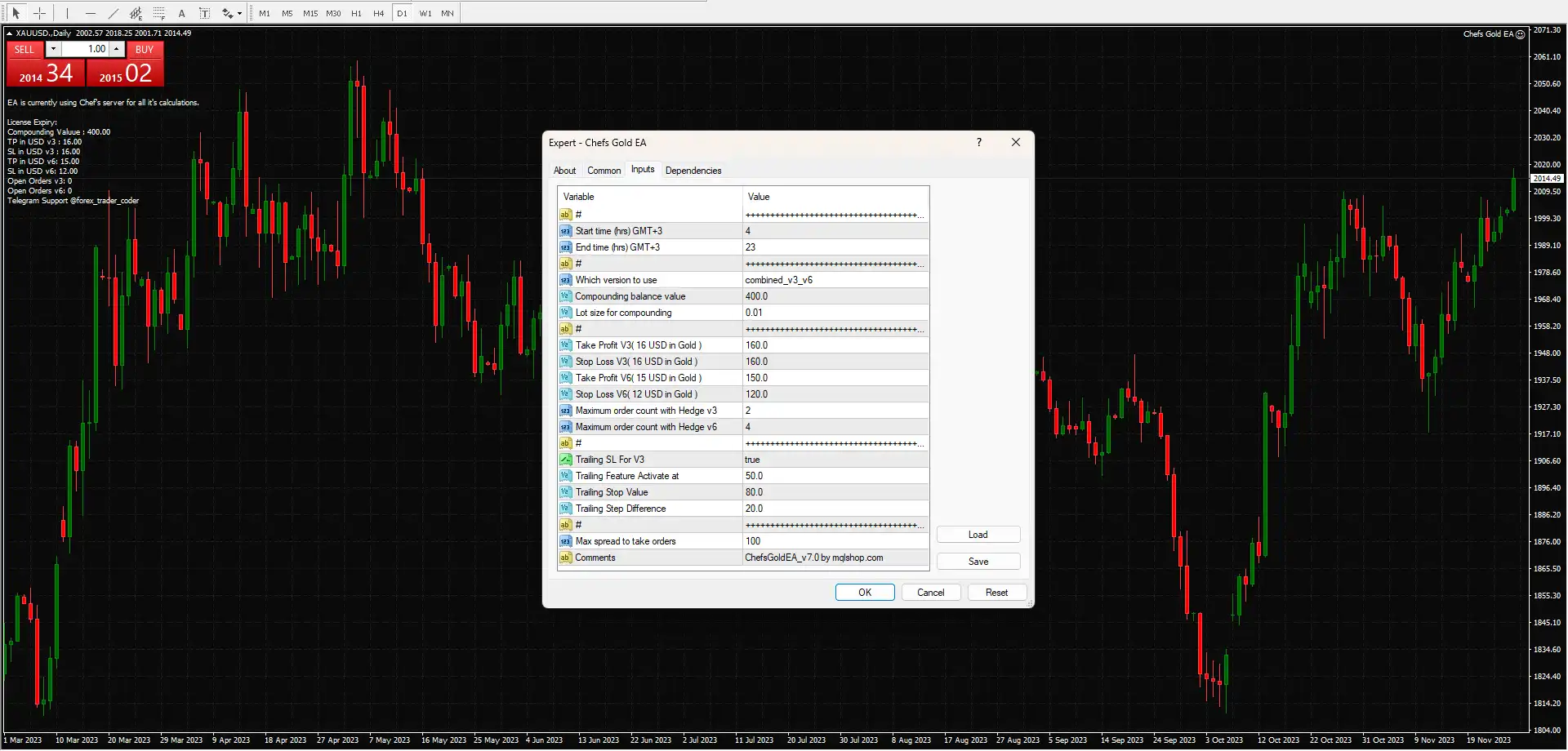
Task: Switch chart to H4 timeframe
Action: point(378,13)
